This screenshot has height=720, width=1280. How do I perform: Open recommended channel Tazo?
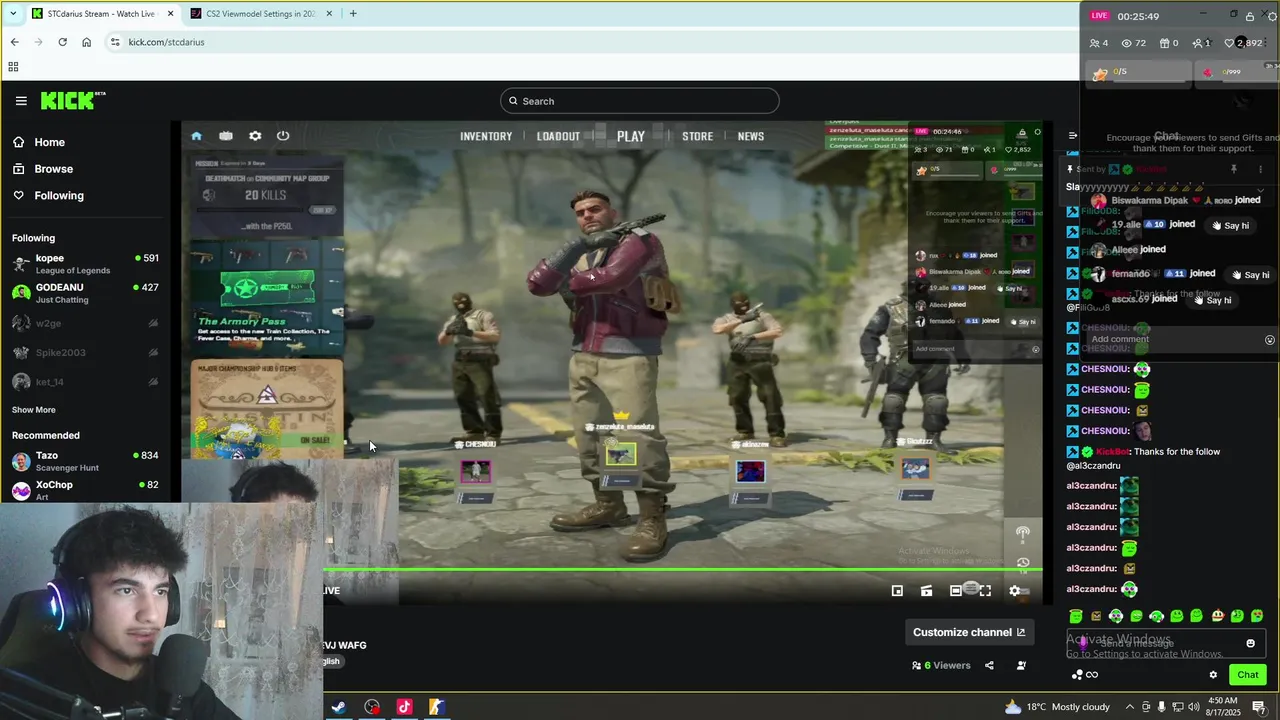tap(85, 461)
